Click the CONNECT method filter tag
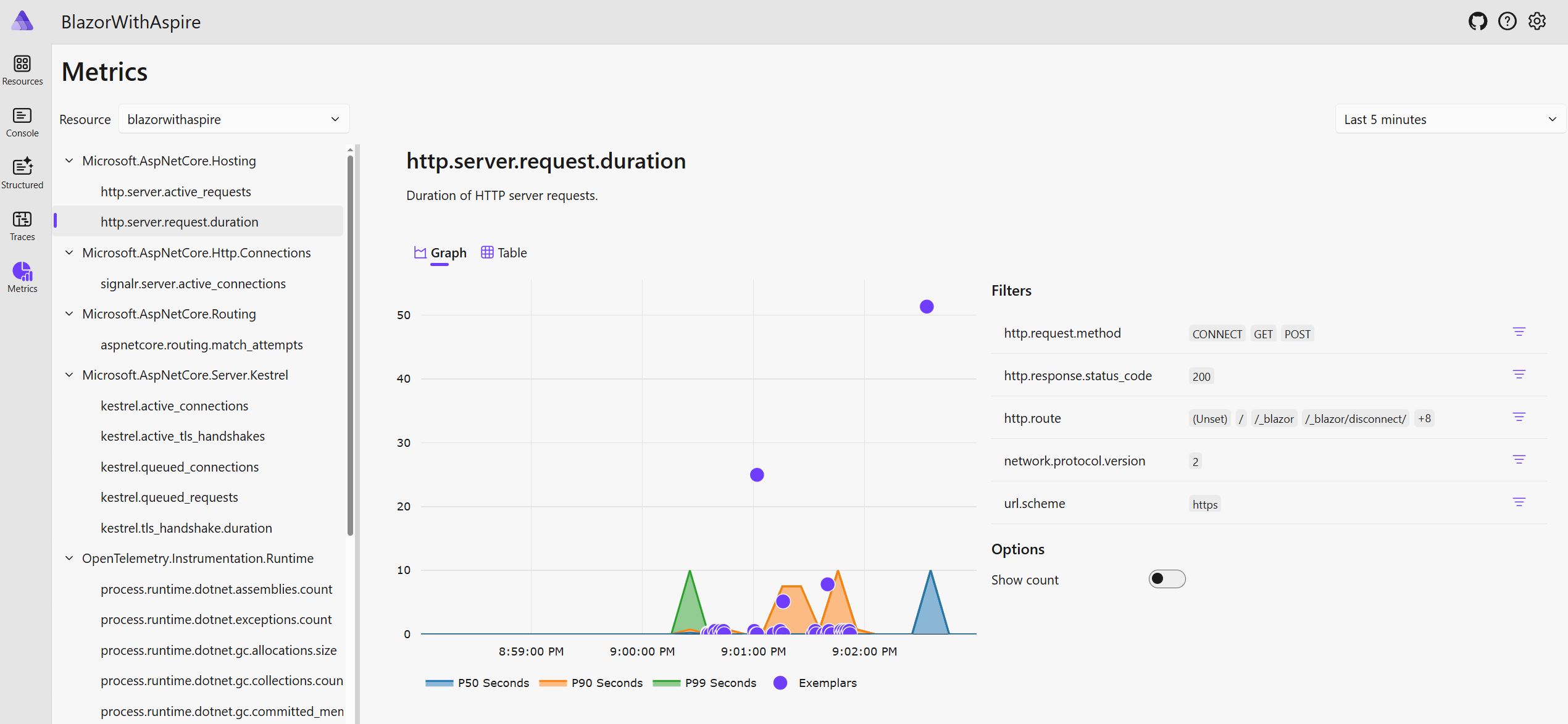This screenshot has height=724, width=1568. coord(1217,334)
